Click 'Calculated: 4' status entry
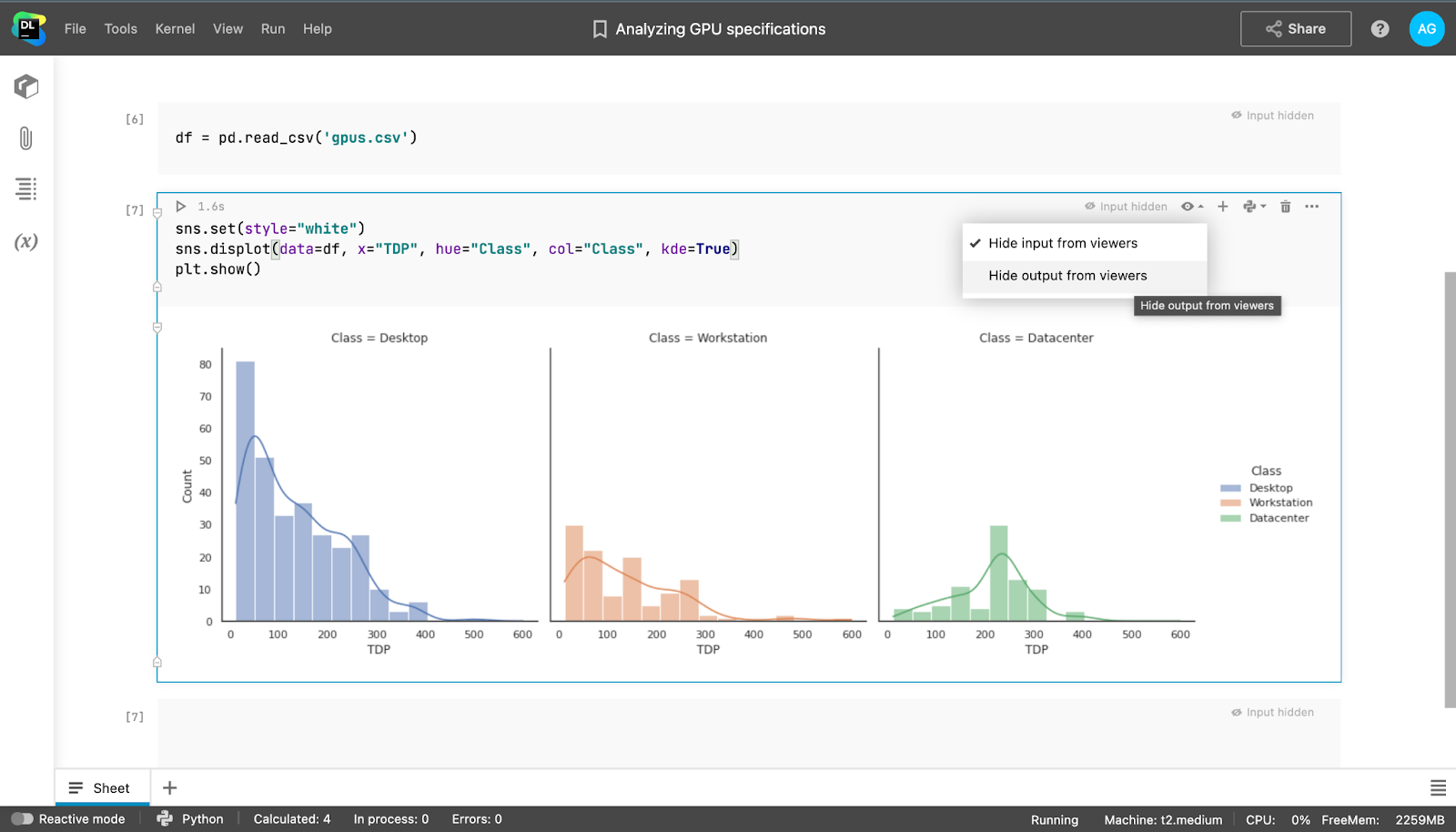This screenshot has height=832, width=1456. pos(292,819)
